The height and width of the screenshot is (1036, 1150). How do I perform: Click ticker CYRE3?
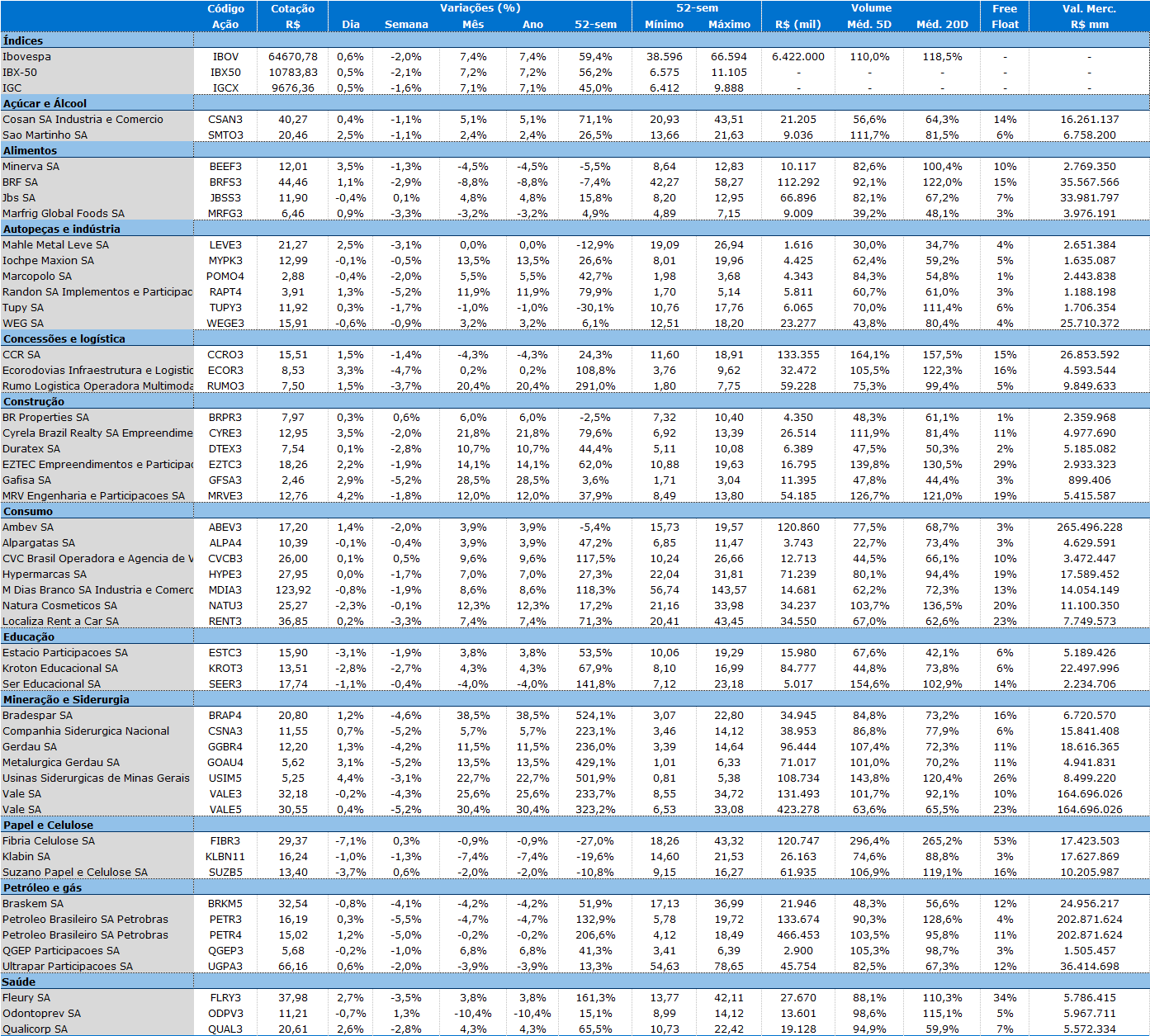point(225,433)
